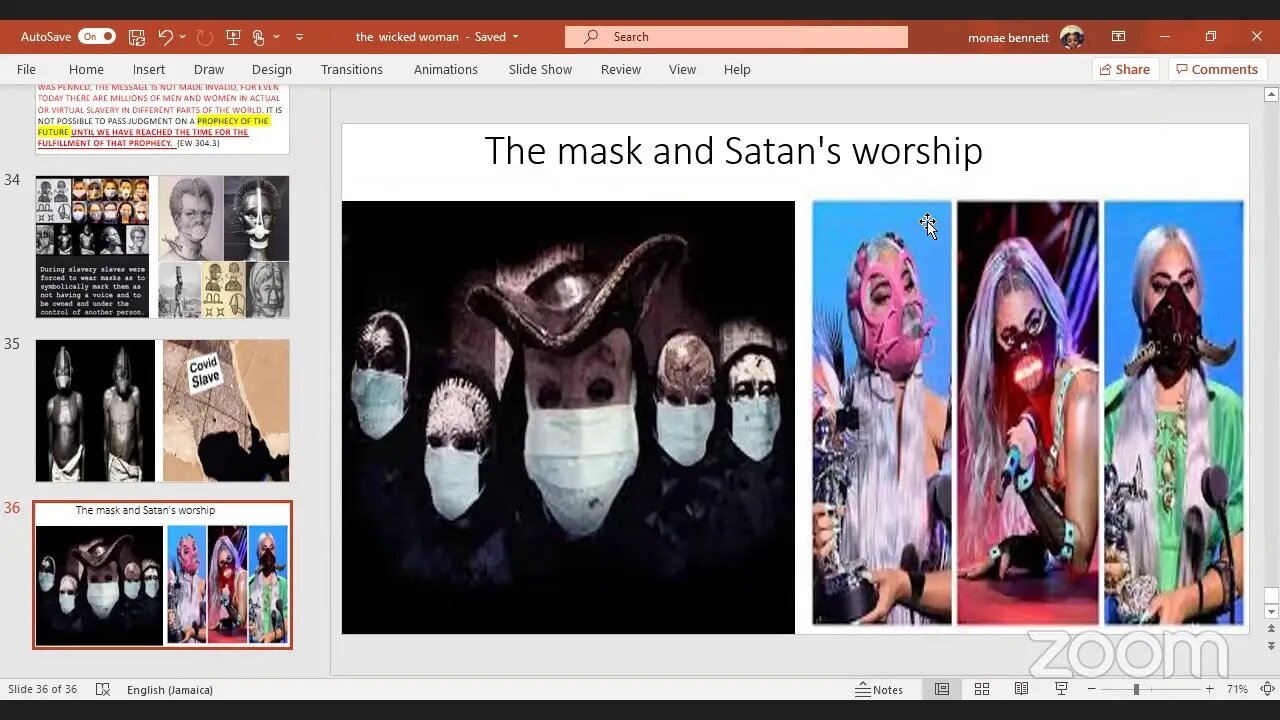Select slide 34 thumbnail

coord(162,247)
